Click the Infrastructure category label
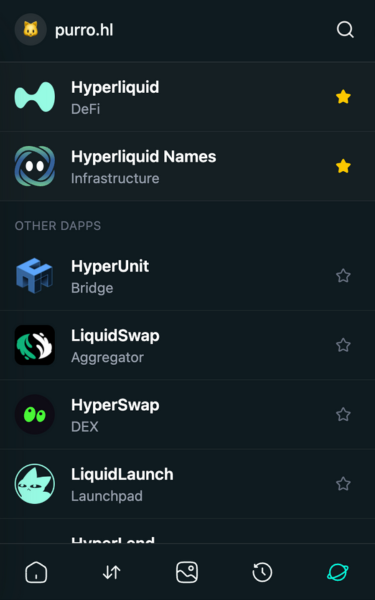Viewport: 375px width, 600px height. pyautogui.click(x=115, y=178)
